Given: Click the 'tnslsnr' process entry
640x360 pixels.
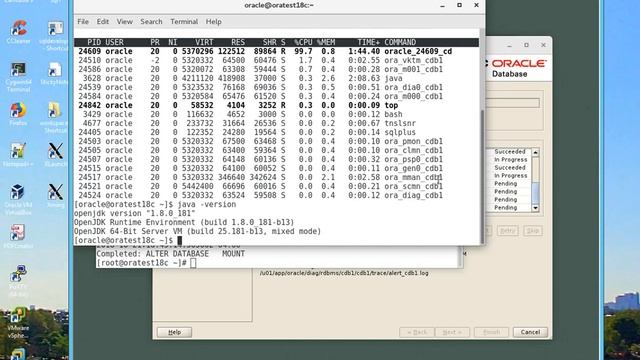Looking at the screenshot, I should tap(400, 123).
